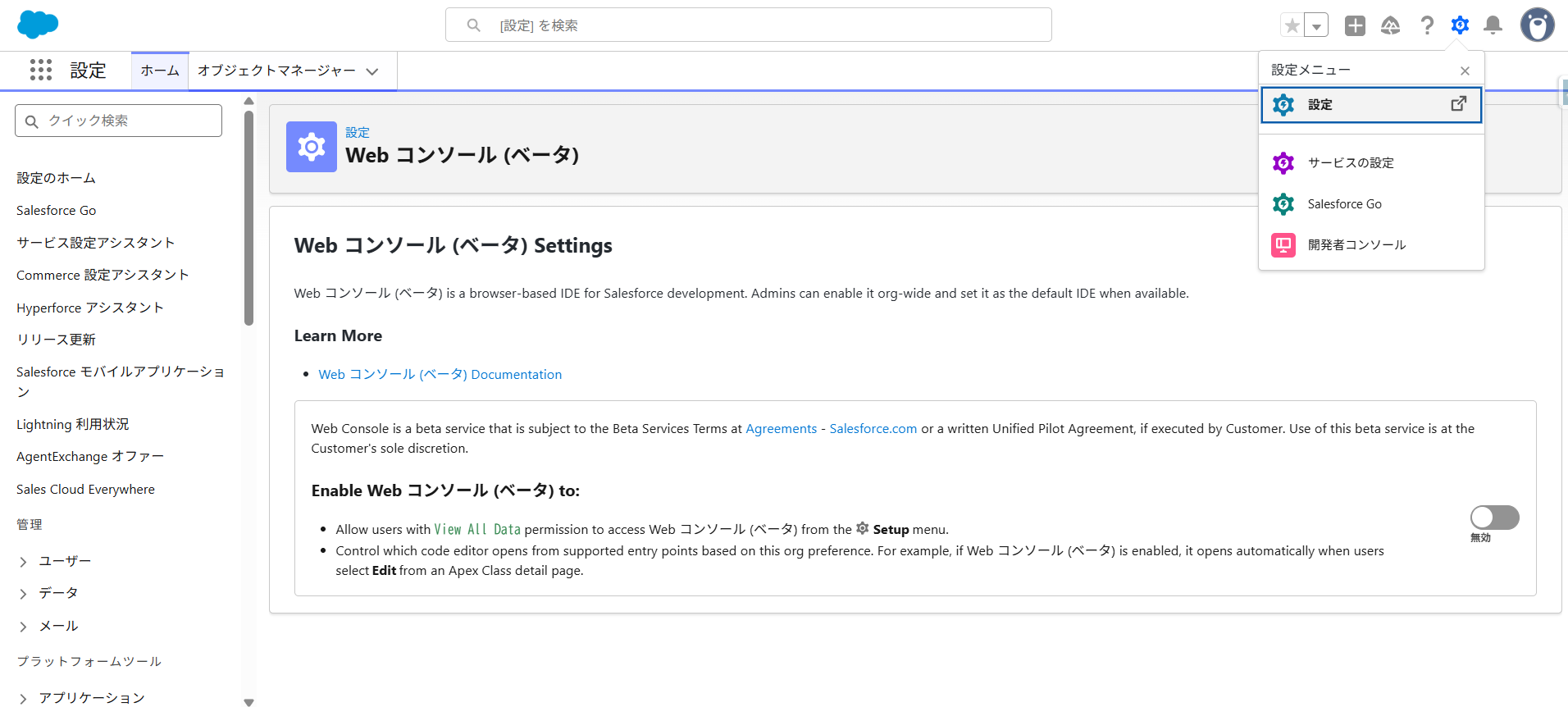Image resolution: width=1568 pixels, height=707 pixels.
Task: Open the オブジェクトマネージャー tab
Action: [276, 71]
